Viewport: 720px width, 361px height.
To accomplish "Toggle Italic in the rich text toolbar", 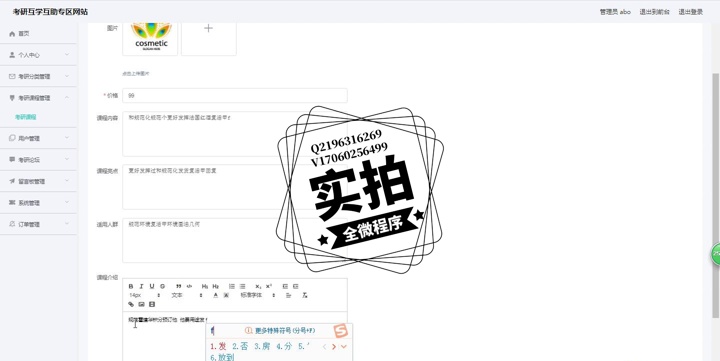I will pyautogui.click(x=141, y=286).
